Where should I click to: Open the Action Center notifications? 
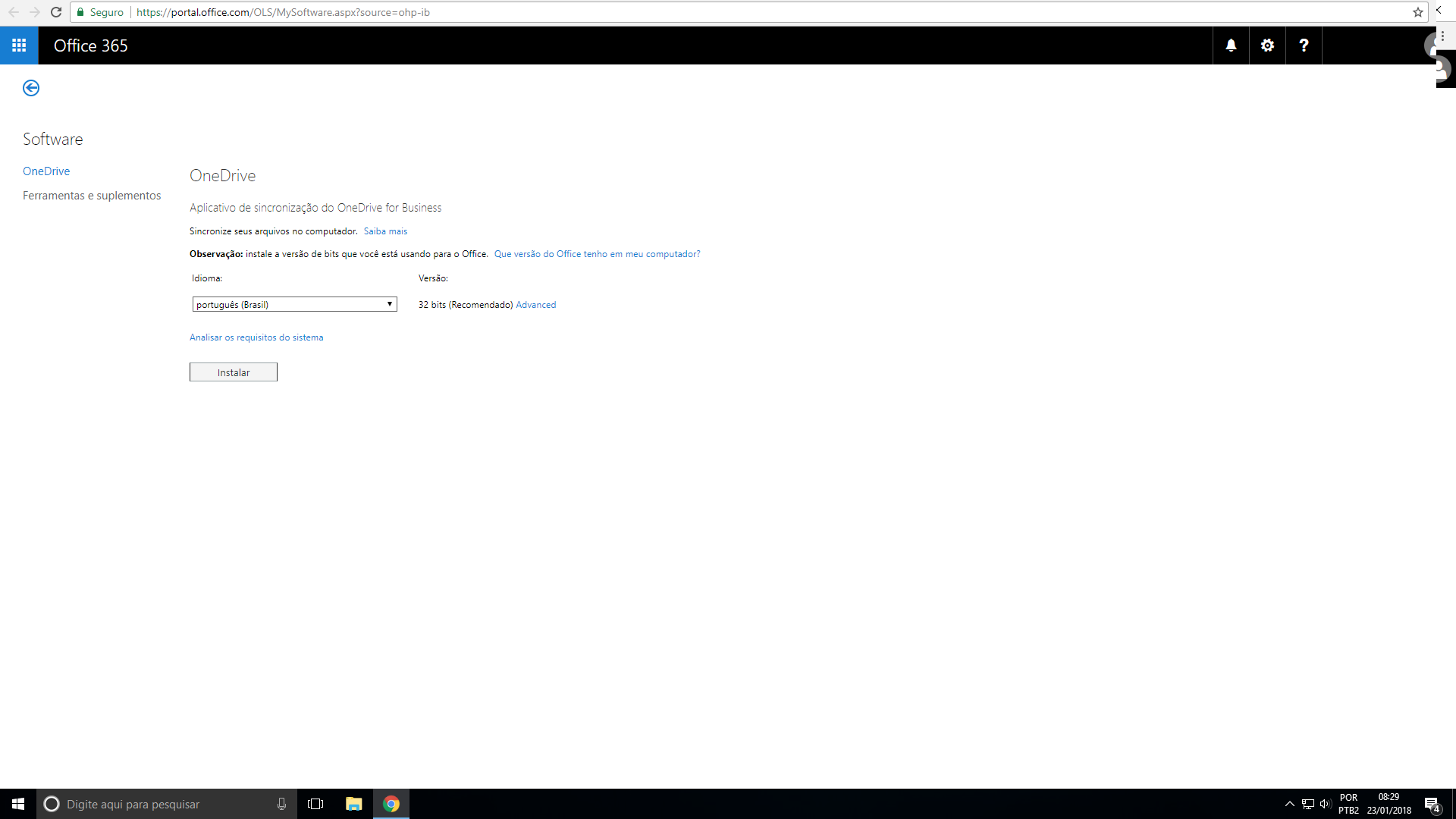point(1432,804)
